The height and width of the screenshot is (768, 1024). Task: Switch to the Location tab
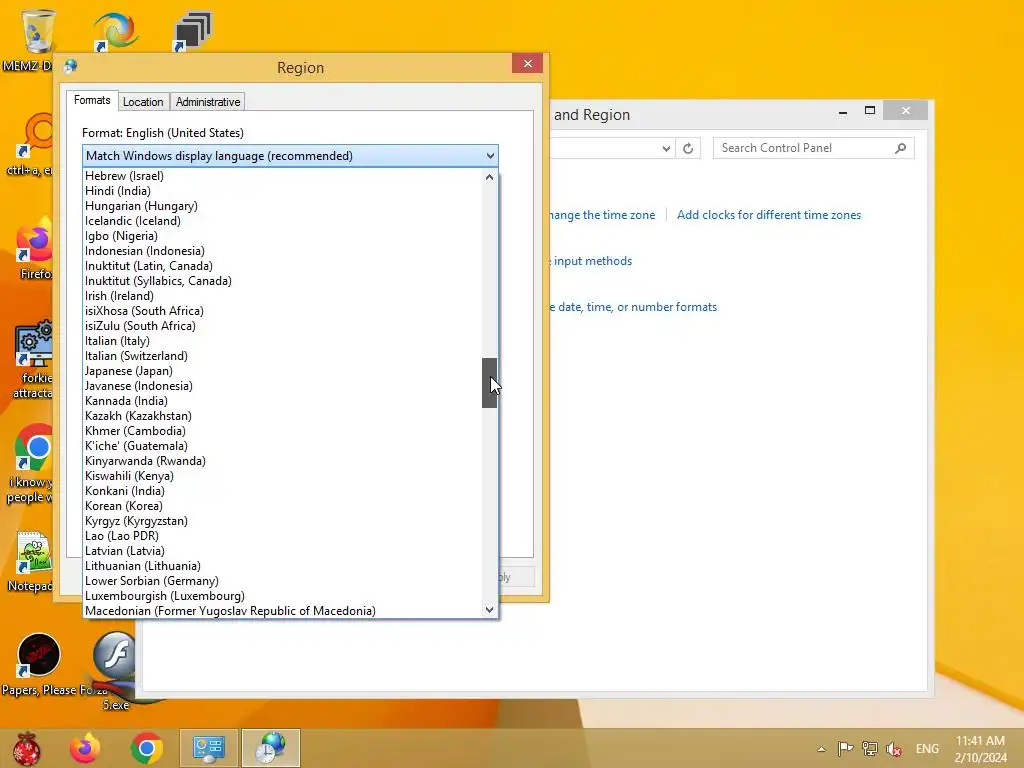coord(143,102)
